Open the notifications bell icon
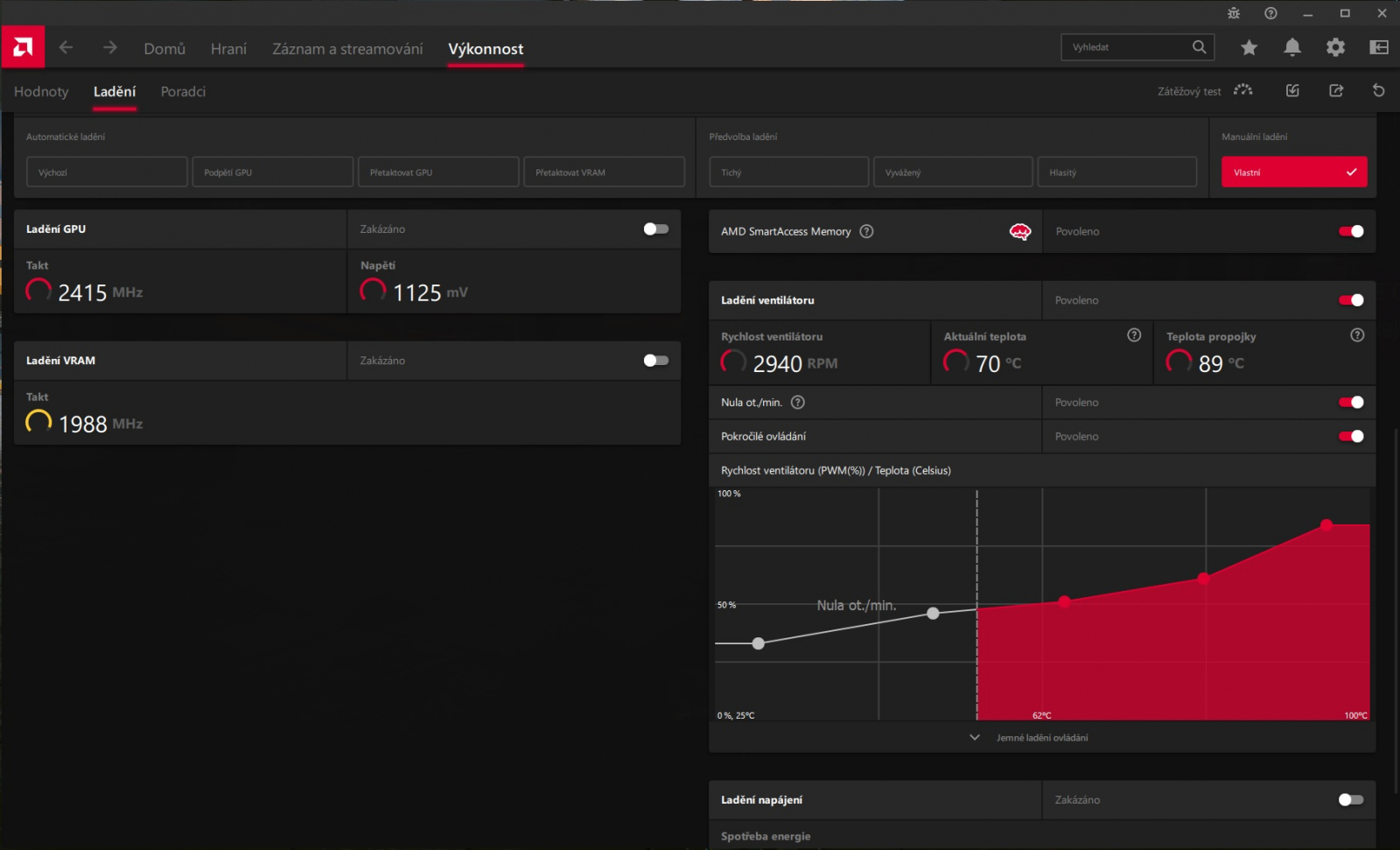Viewport: 1400px width, 850px height. [1291, 47]
